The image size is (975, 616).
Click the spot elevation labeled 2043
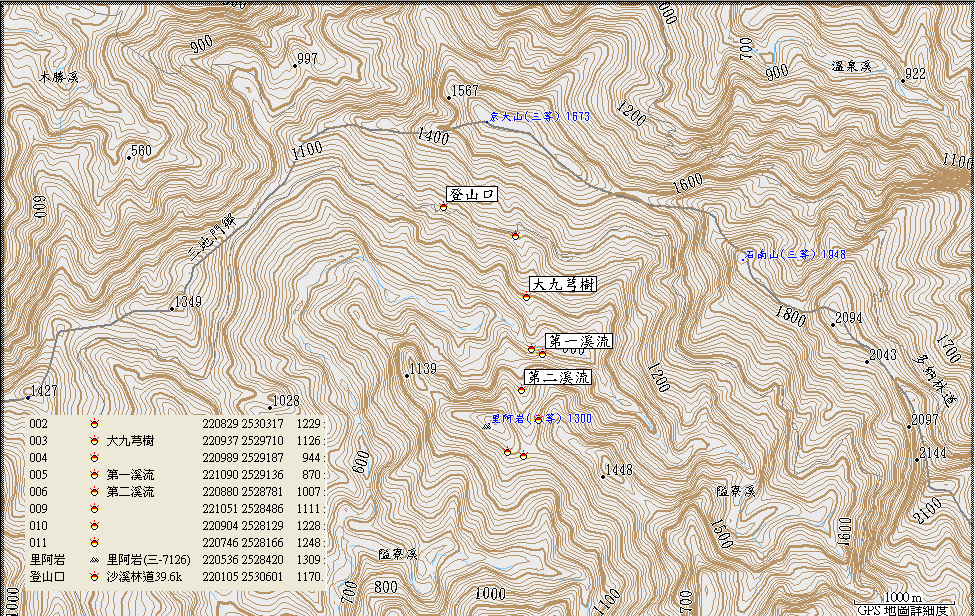(x=881, y=356)
